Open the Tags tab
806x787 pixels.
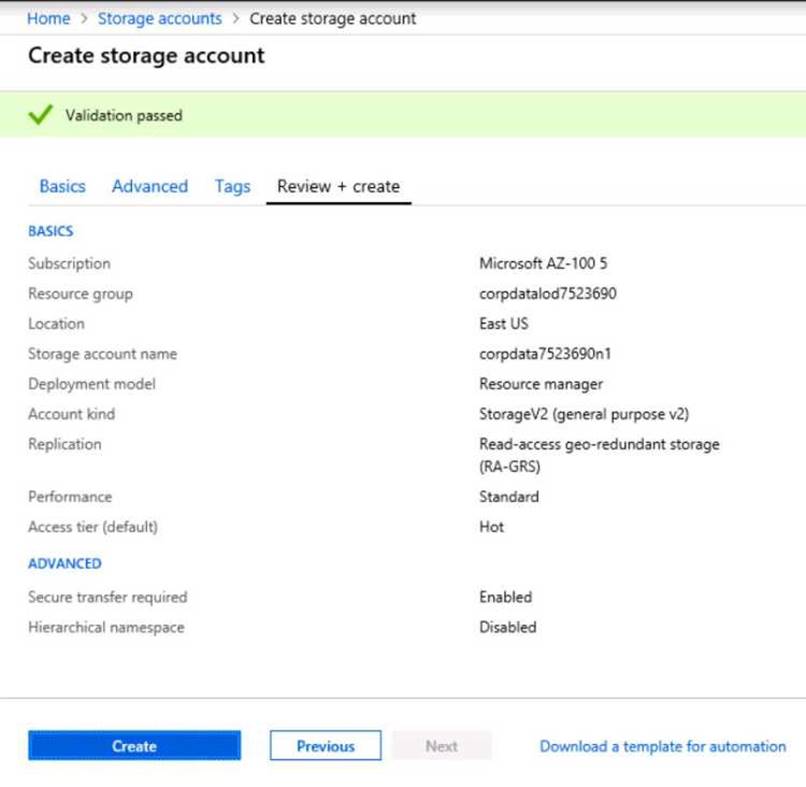click(232, 186)
